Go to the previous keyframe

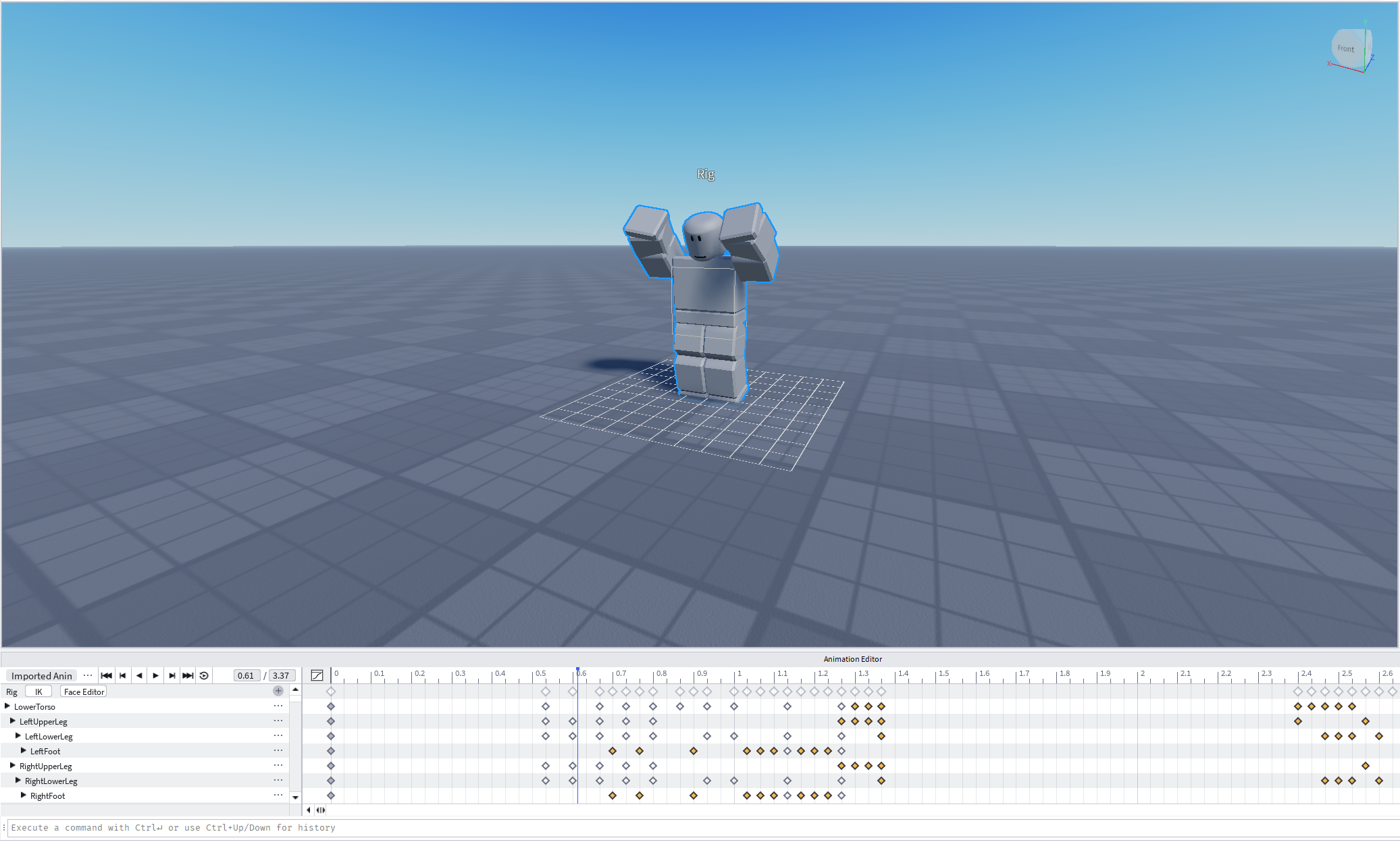(122, 675)
